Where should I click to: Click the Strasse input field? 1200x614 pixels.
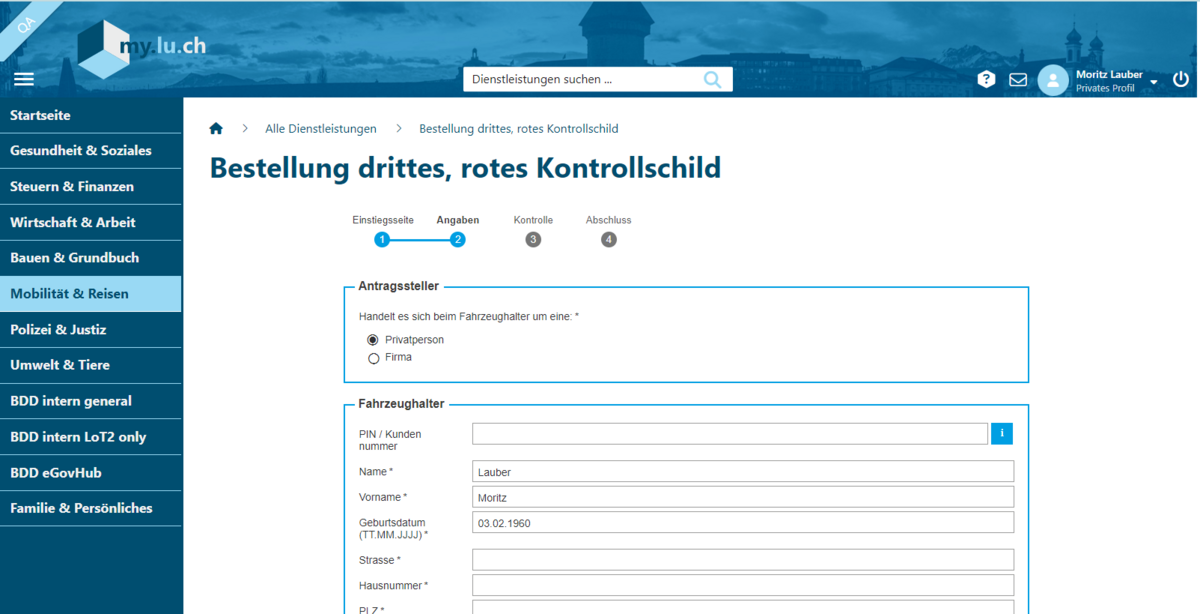point(742,560)
